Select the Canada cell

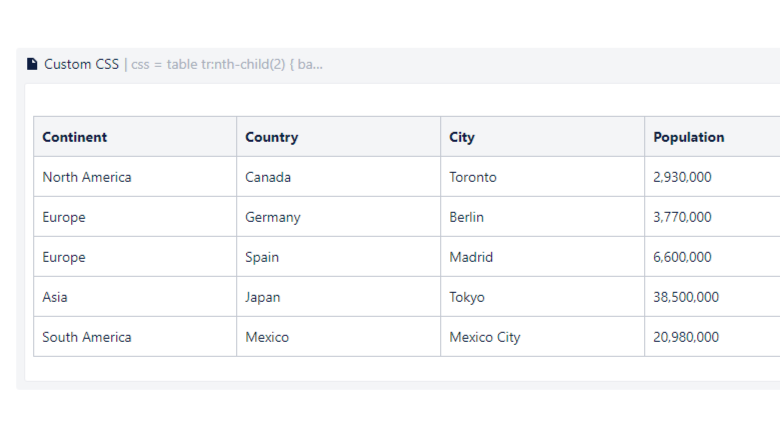268,177
